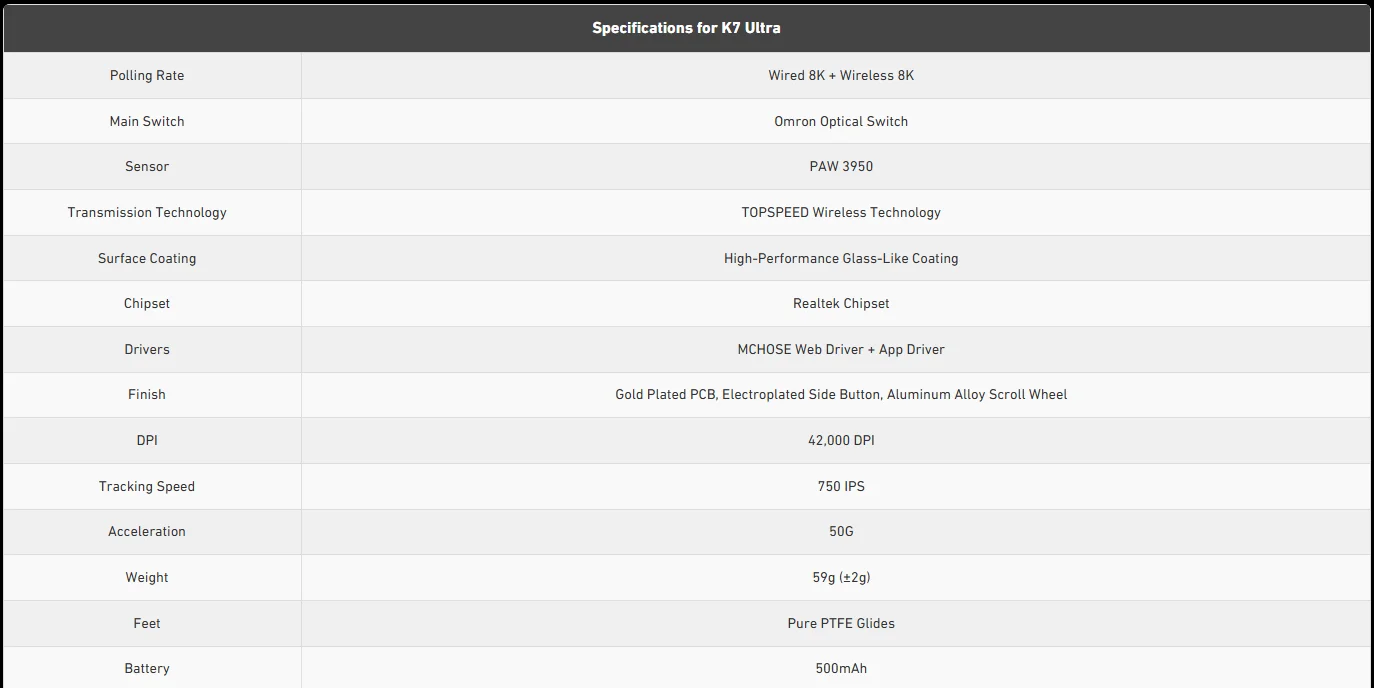Viewport: 1374px width, 688px height.
Task: Click the Pure PTFE Glides value
Action: tap(841, 623)
